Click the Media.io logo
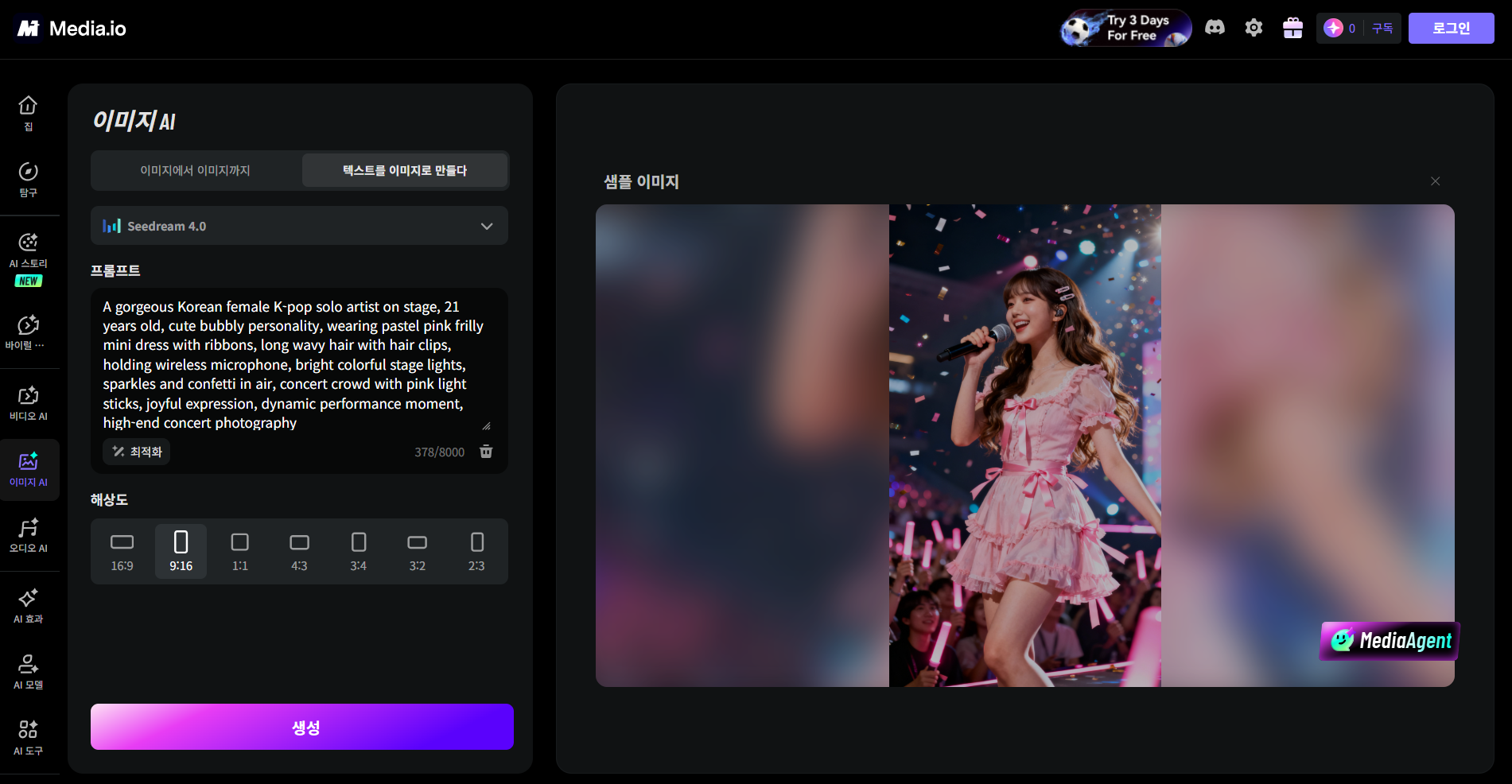1512x784 pixels. point(72,29)
